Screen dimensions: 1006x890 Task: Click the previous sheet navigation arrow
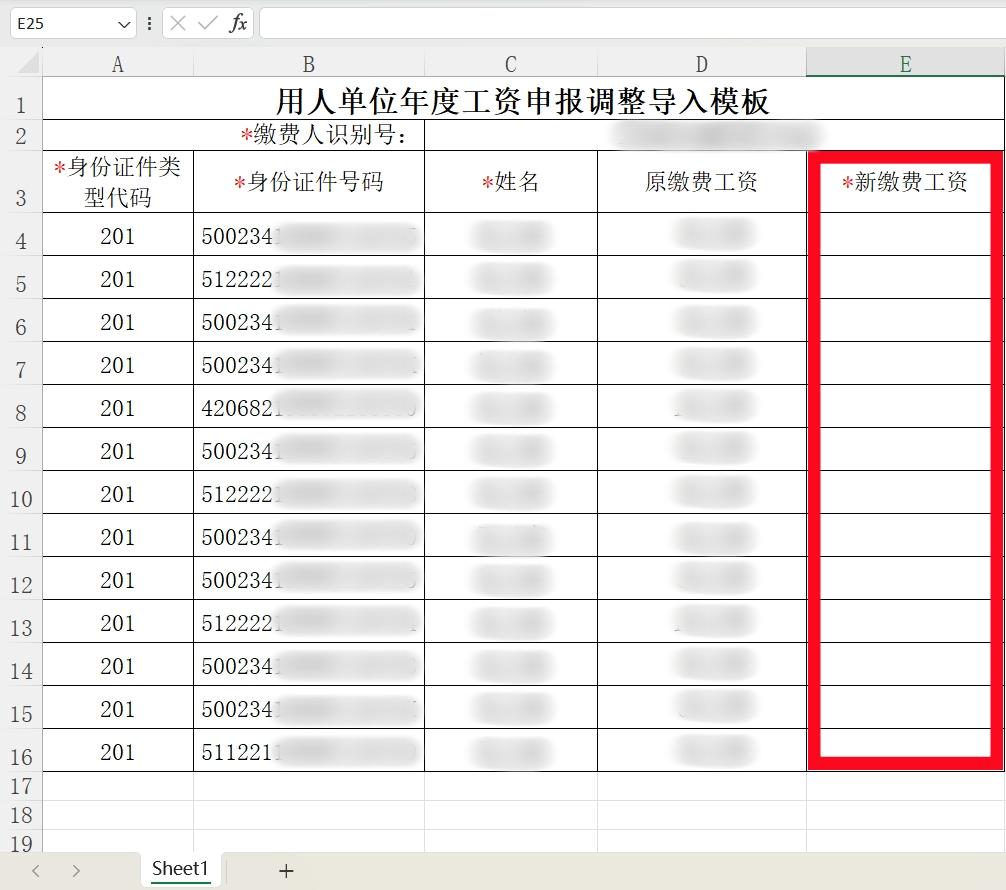pyautogui.click(x=36, y=870)
